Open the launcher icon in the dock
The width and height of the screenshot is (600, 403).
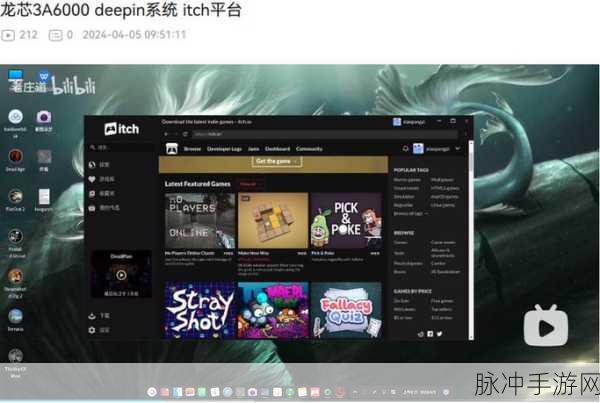click(x=152, y=392)
